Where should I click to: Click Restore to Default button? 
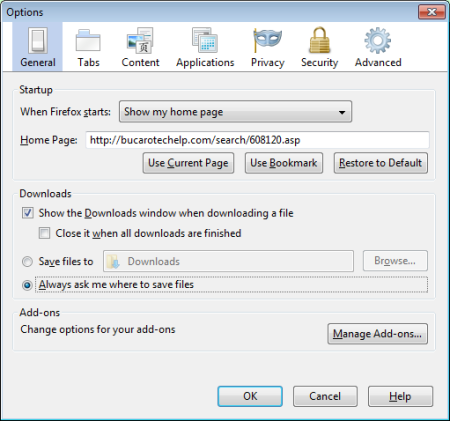[381, 163]
